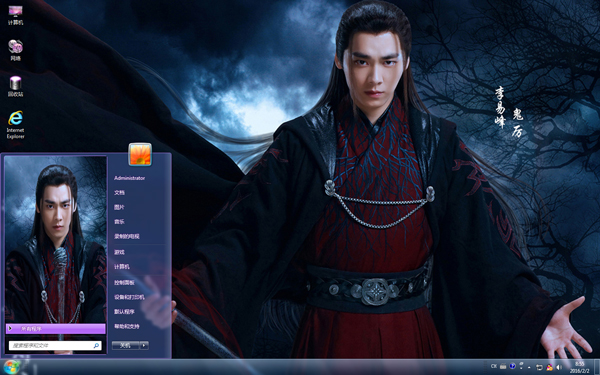This screenshot has width=600, height=375.
Task: Open 图片 in the Start menu
Action: tap(119, 207)
